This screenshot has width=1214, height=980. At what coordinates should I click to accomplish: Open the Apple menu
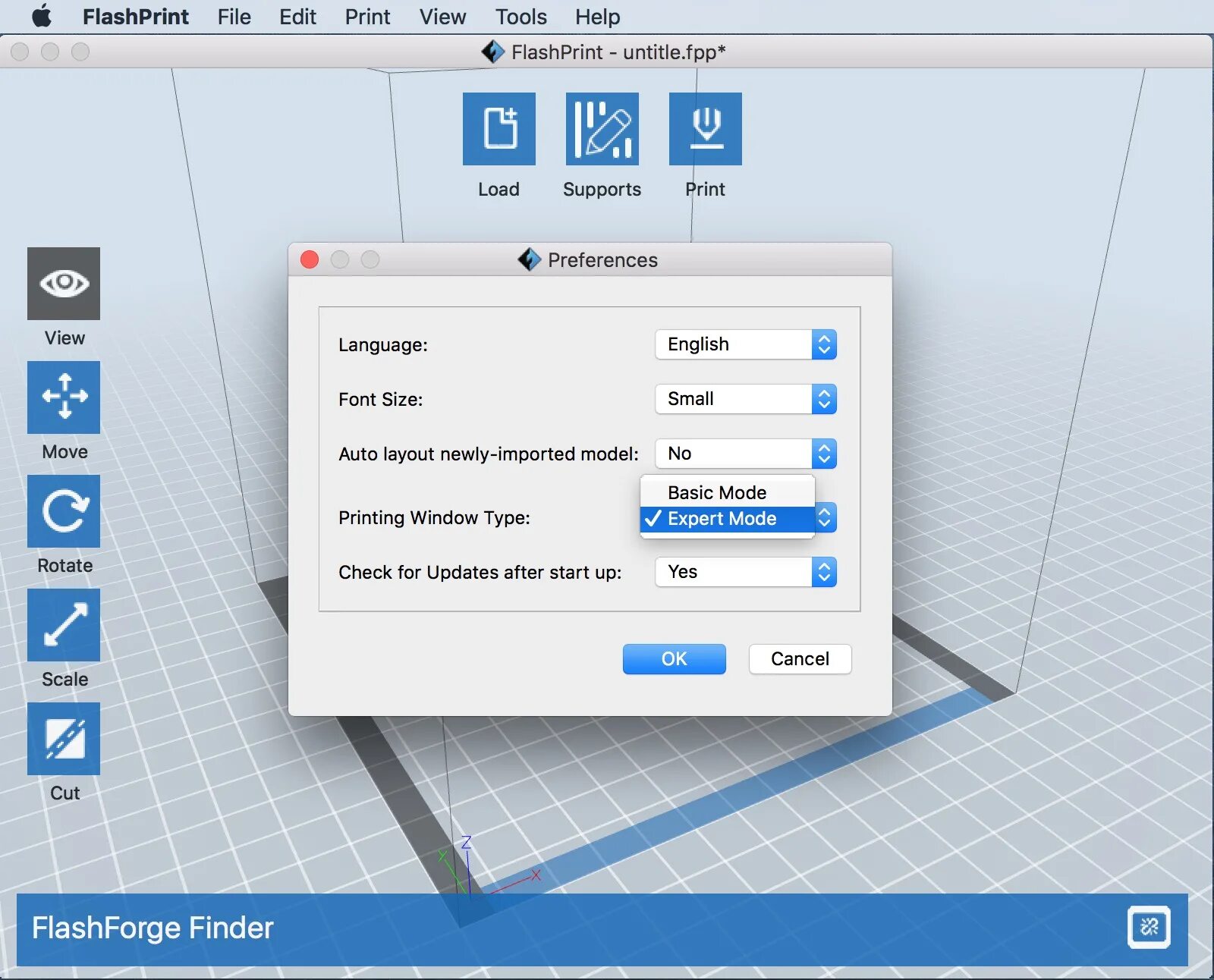(42, 16)
